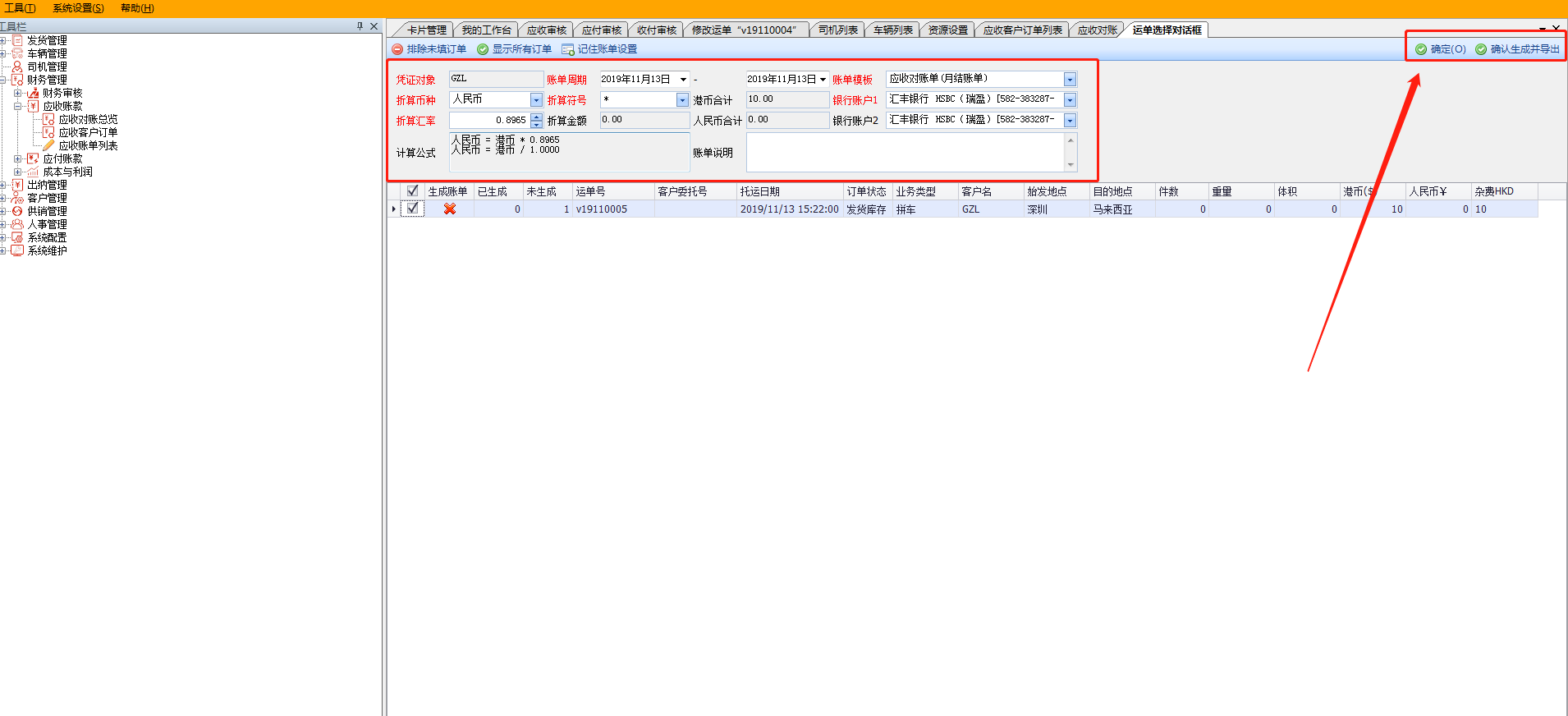
Task: Open 应收对账总览 in the sidebar tree
Action: tap(88, 119)
